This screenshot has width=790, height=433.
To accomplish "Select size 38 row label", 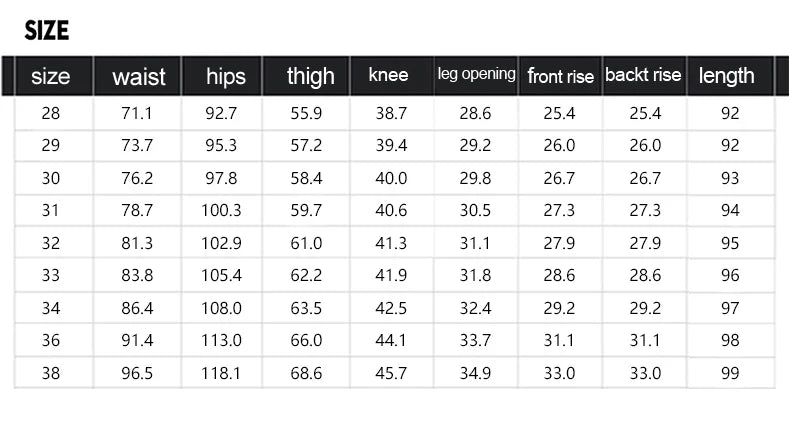I will point(51,373).
